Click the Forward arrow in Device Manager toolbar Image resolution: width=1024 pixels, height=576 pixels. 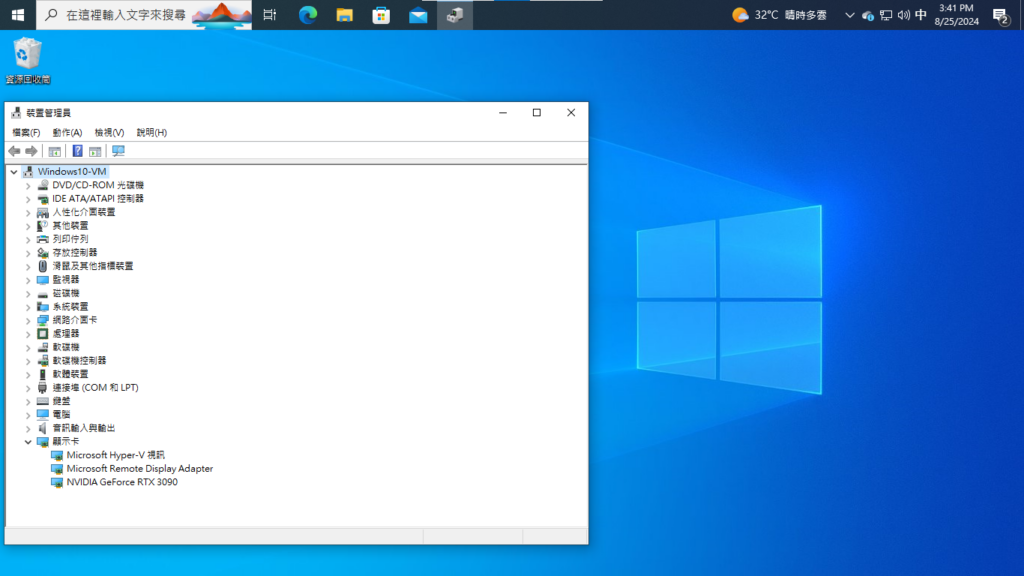point(31,152)
